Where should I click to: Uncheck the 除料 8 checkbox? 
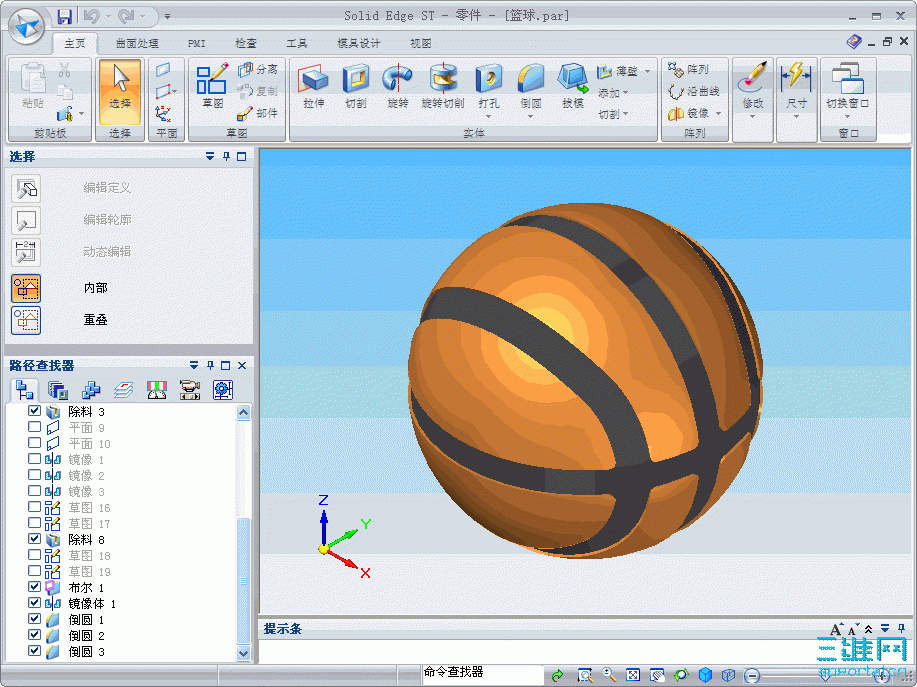pos(35,538)
